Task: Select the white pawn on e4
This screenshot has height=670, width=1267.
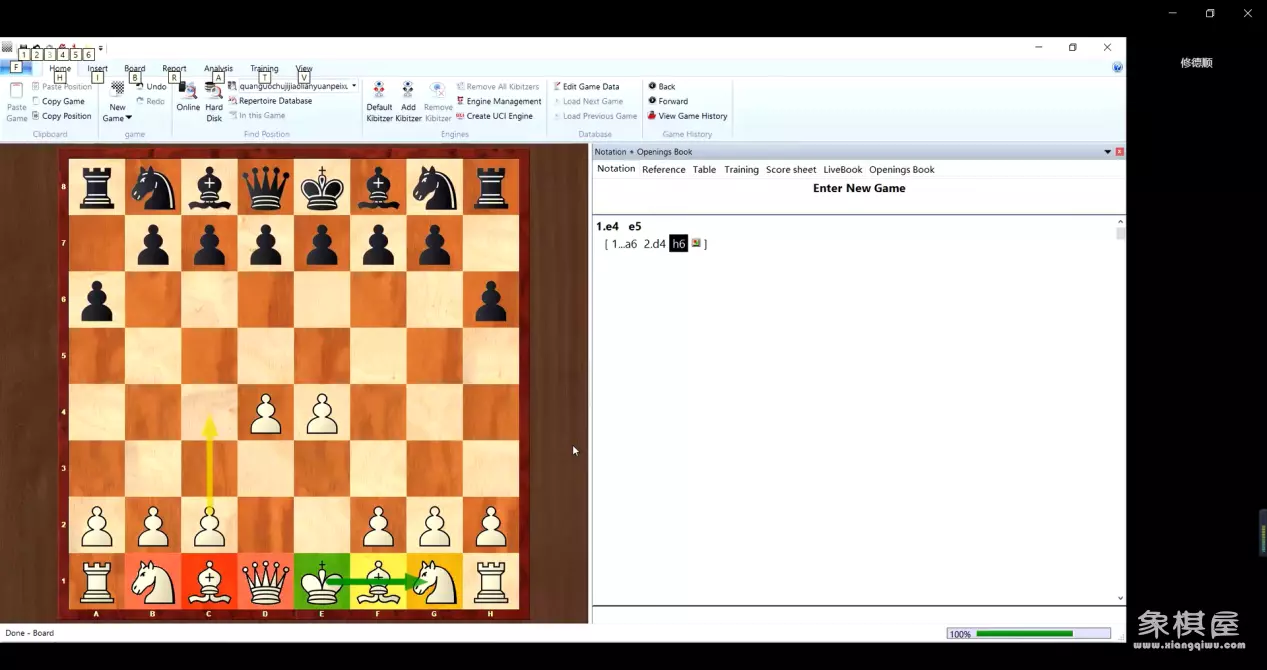Action: pos(322,413)
